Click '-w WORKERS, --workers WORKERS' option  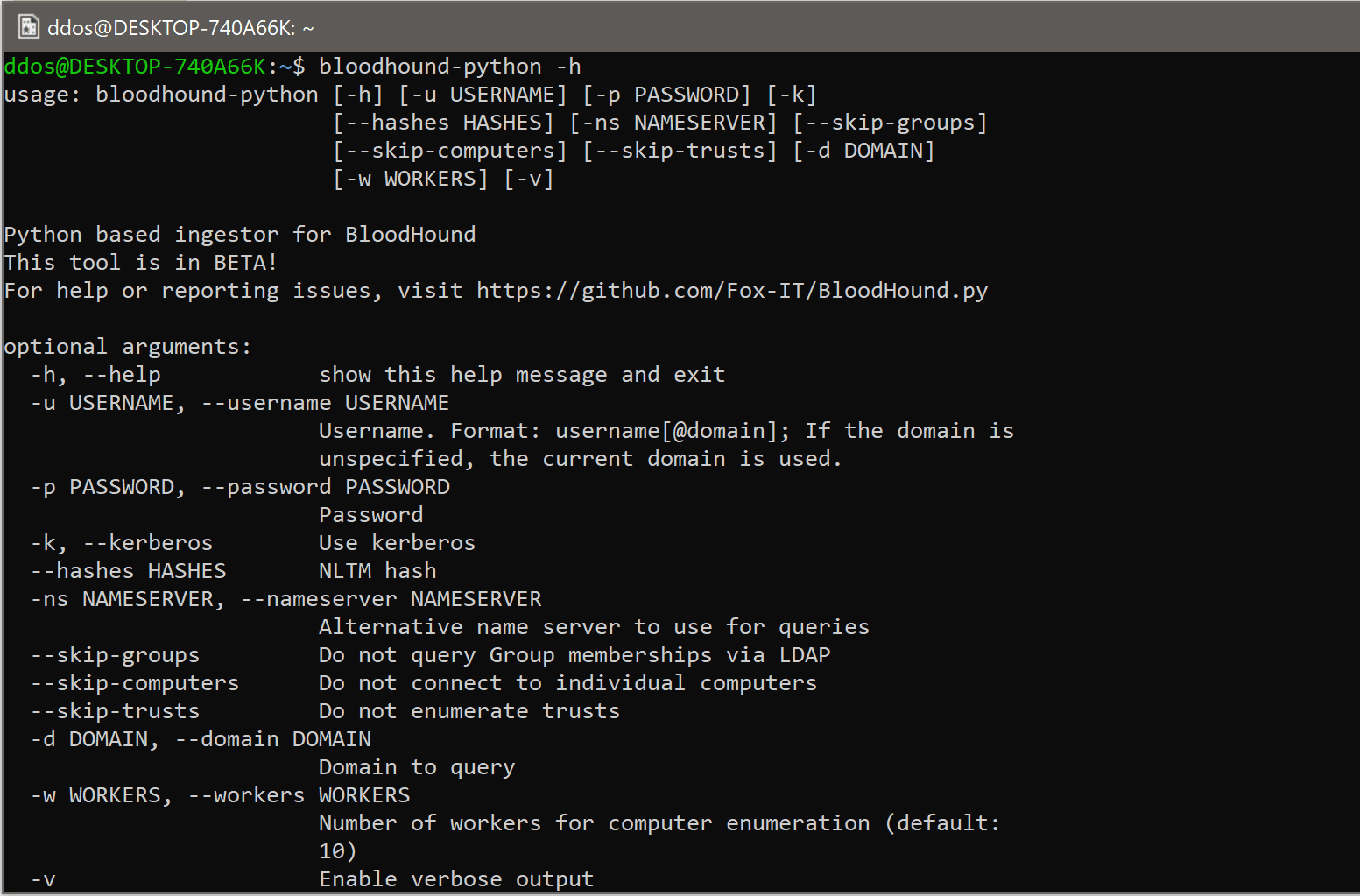220,795
